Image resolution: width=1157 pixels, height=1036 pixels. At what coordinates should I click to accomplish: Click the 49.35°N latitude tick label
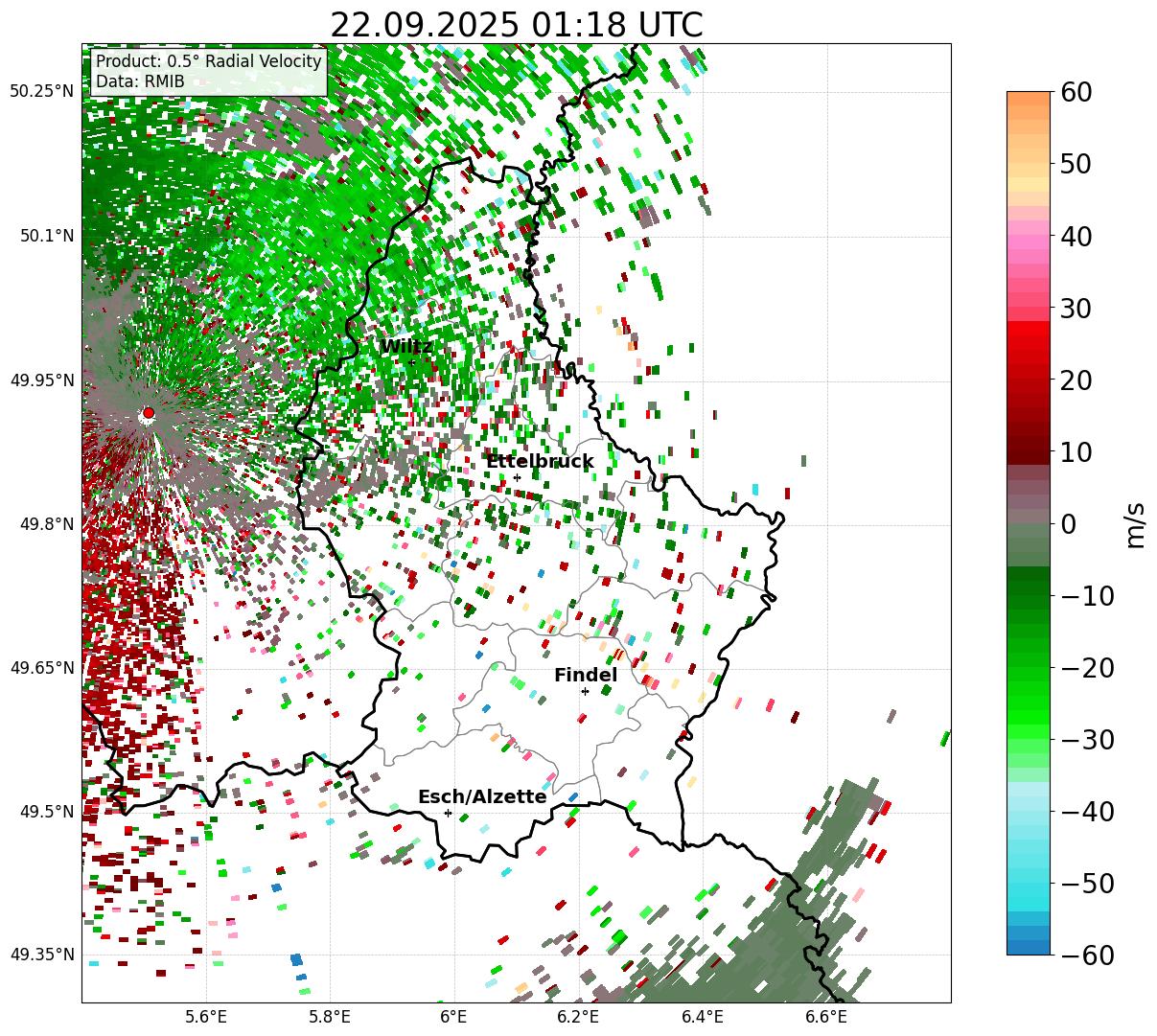coord(42,955)
